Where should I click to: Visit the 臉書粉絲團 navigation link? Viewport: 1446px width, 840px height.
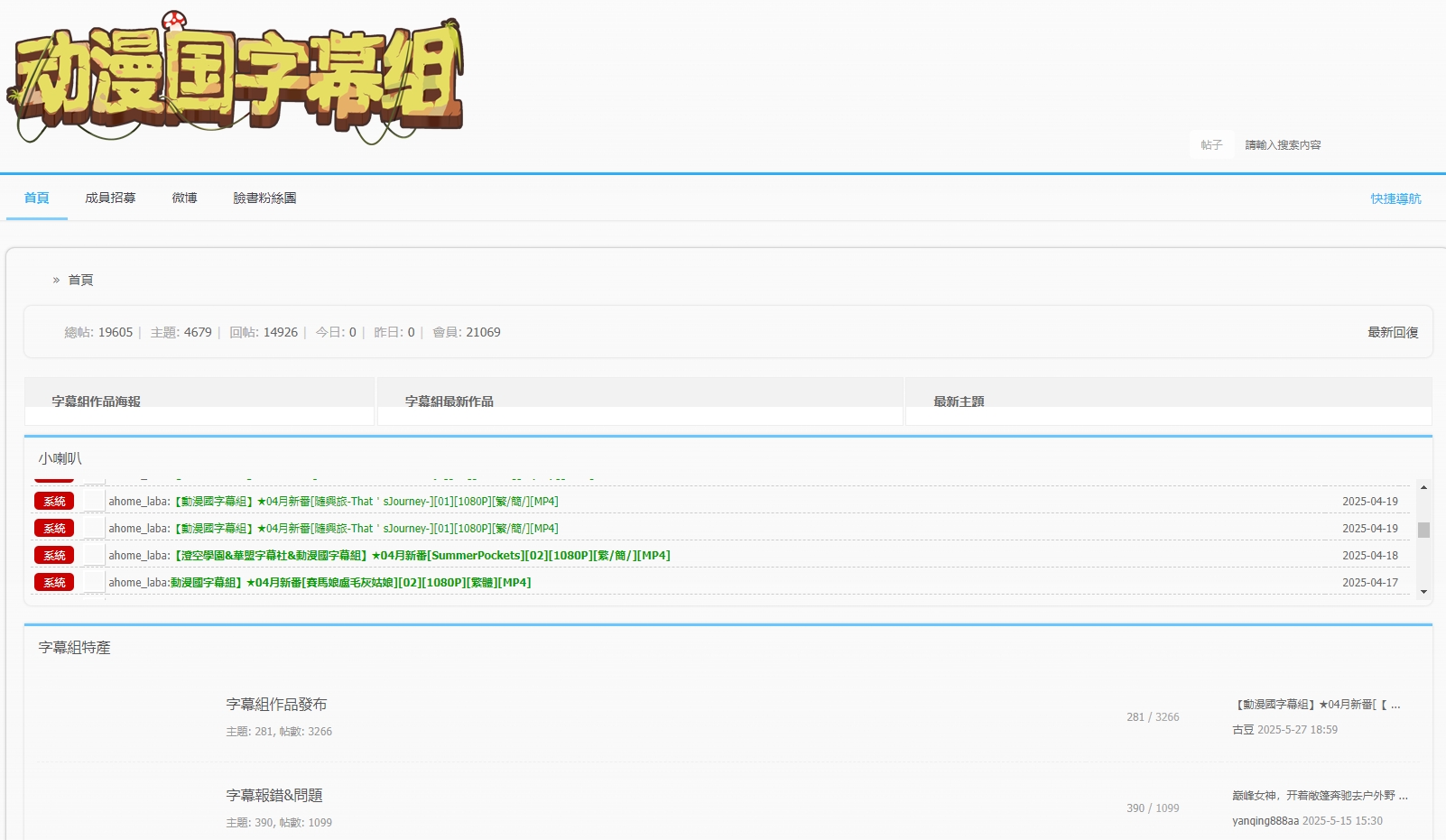[264, 198]
